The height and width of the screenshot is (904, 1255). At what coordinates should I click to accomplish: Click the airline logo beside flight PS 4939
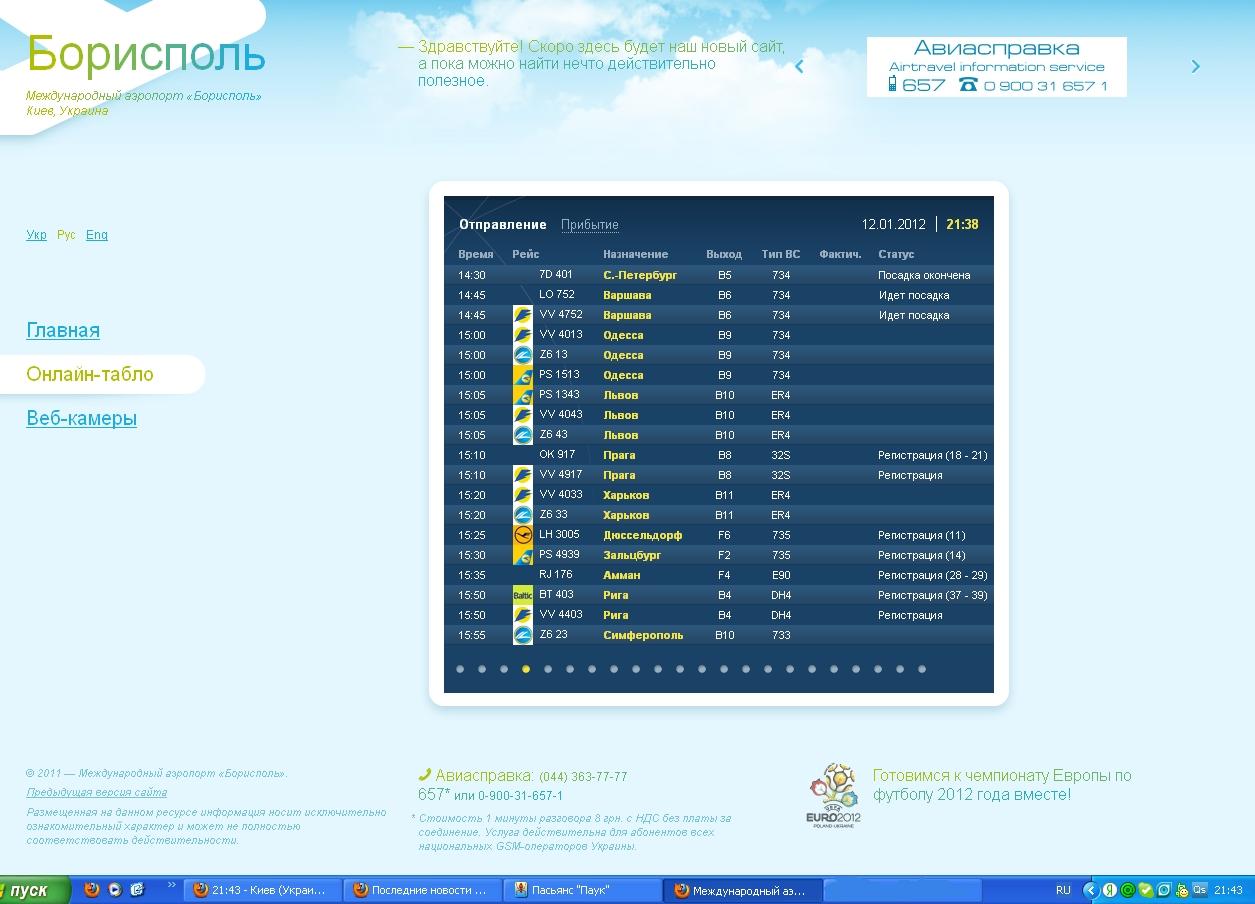tap(522, 555)
